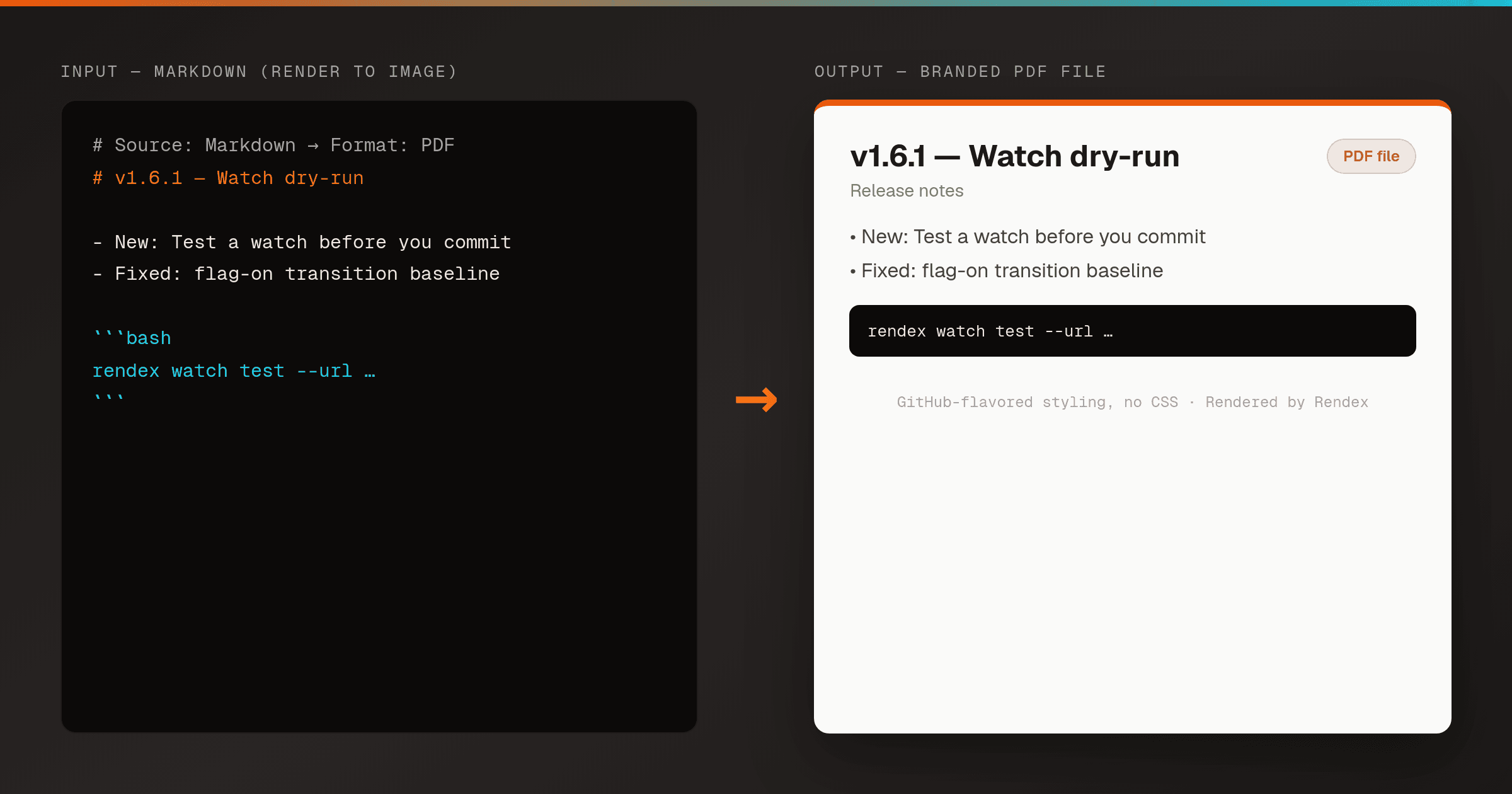Select the "INPUT — MARKDOWN (RENDER TO IMAGE)" label

(259, 72)
